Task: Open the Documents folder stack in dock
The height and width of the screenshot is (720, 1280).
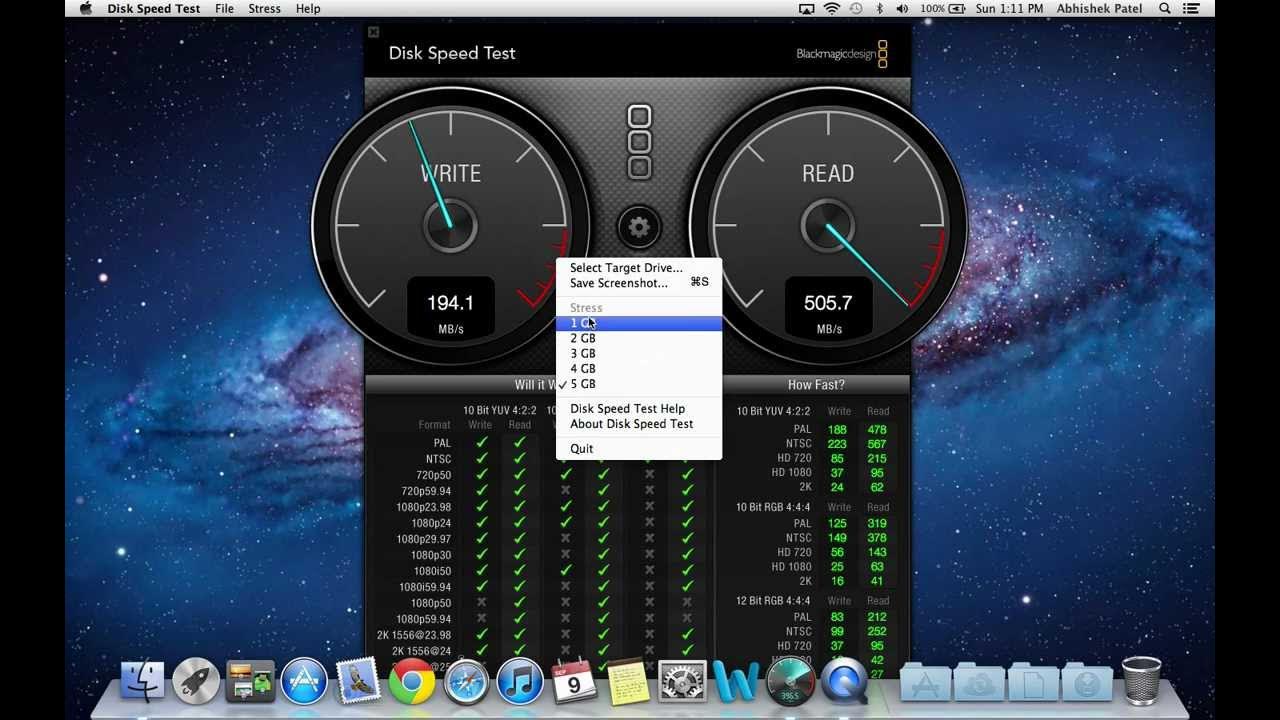Action: (x=1032, y=682)
